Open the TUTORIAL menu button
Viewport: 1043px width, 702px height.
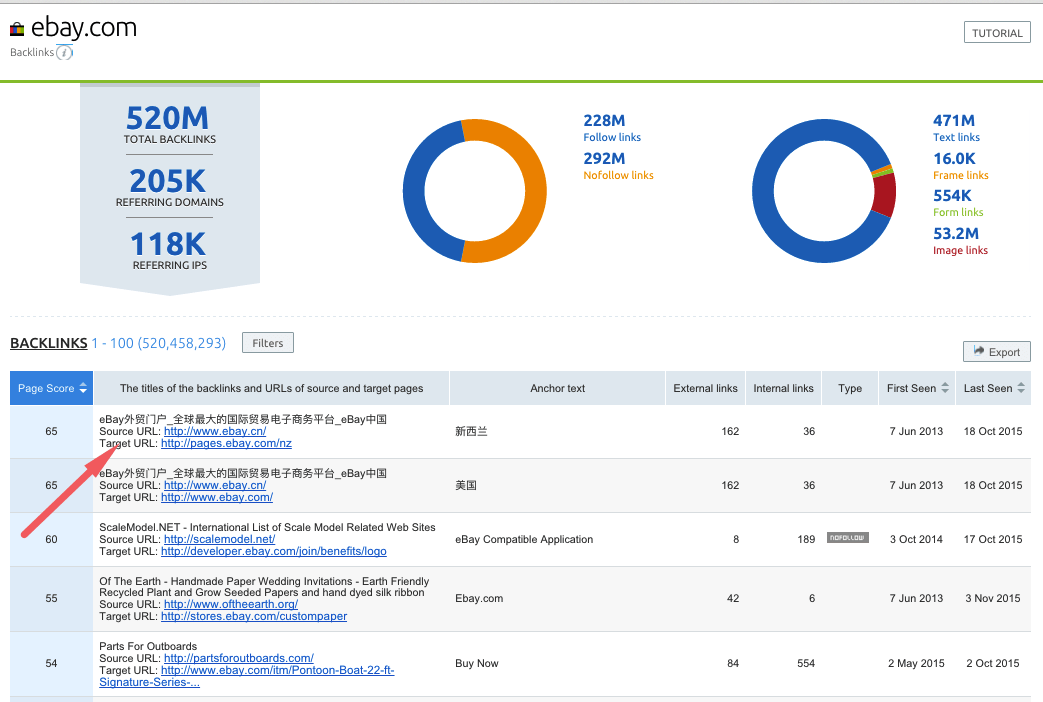click(x=996, y=31)
